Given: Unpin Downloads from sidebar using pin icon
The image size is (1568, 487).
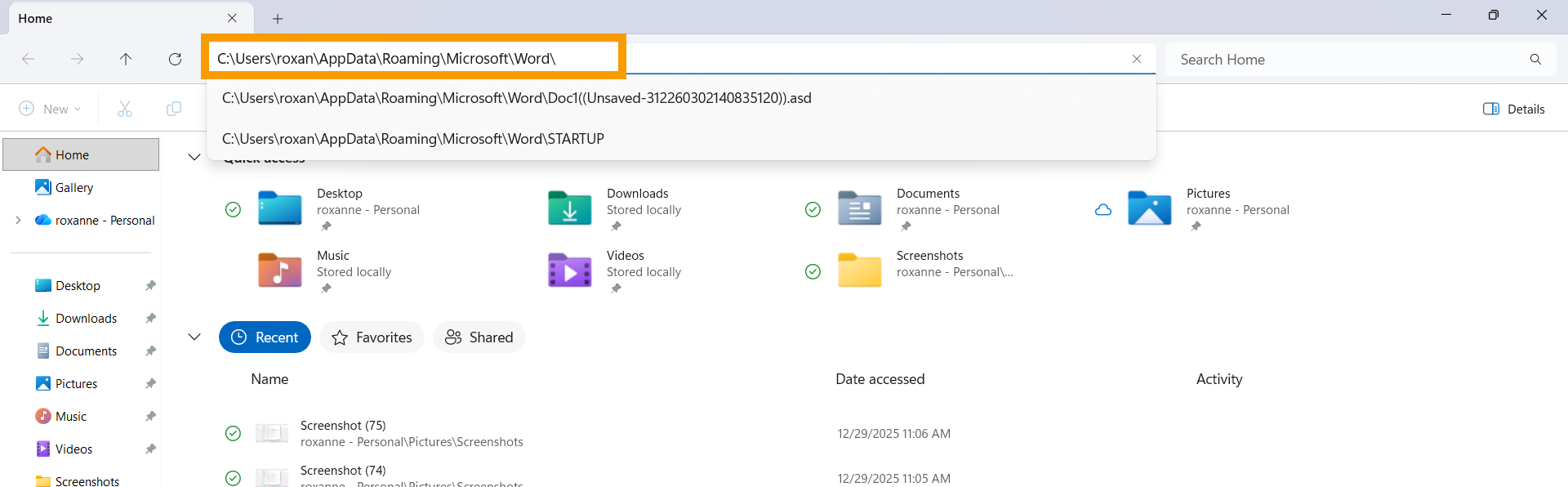Looking at the screenshot, I should [150, 319].
